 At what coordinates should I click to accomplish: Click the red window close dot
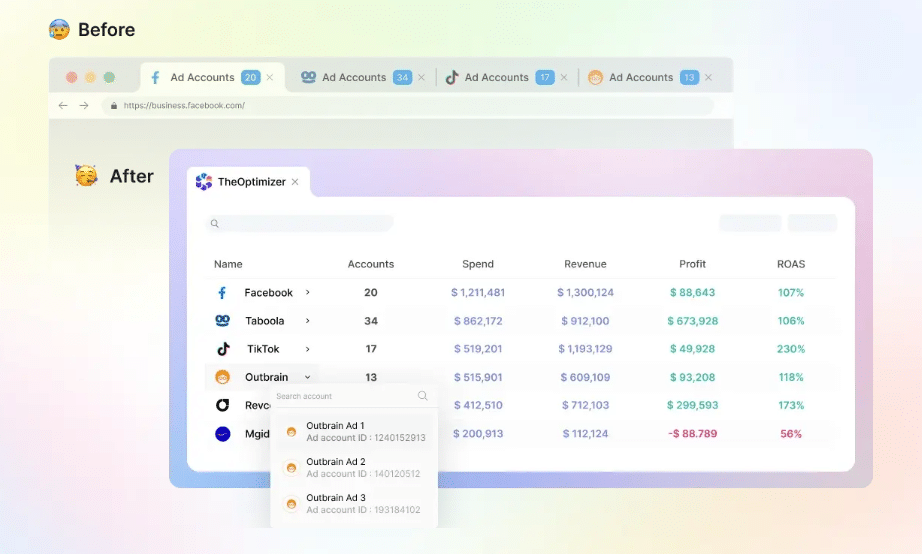point(72,78)
